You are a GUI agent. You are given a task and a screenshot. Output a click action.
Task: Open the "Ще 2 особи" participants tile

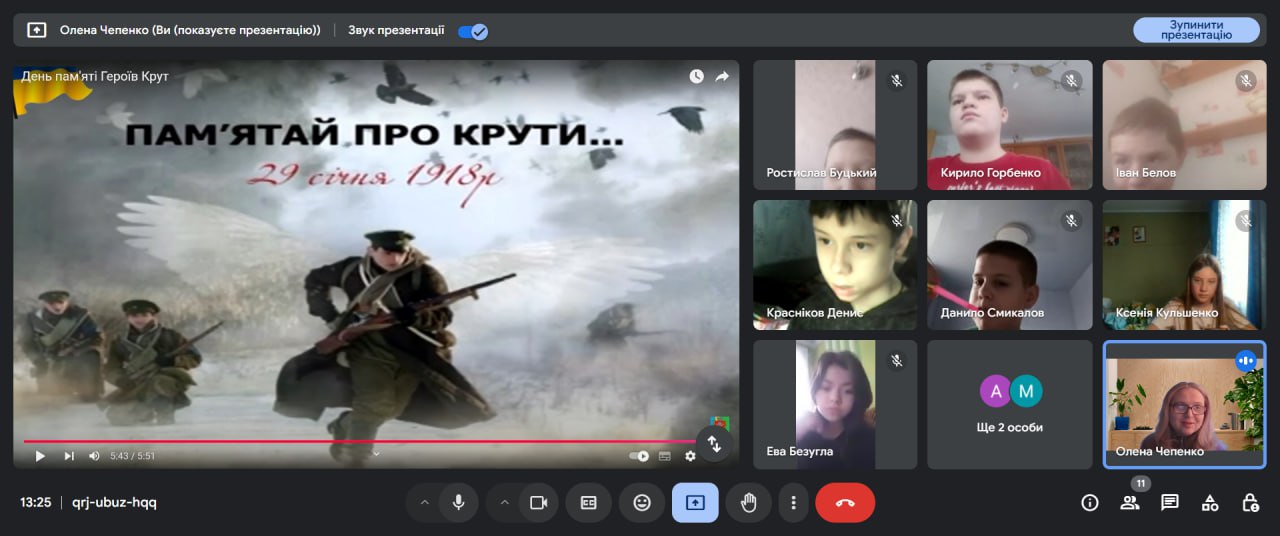pyautogui.click(x=1010, y=404)
